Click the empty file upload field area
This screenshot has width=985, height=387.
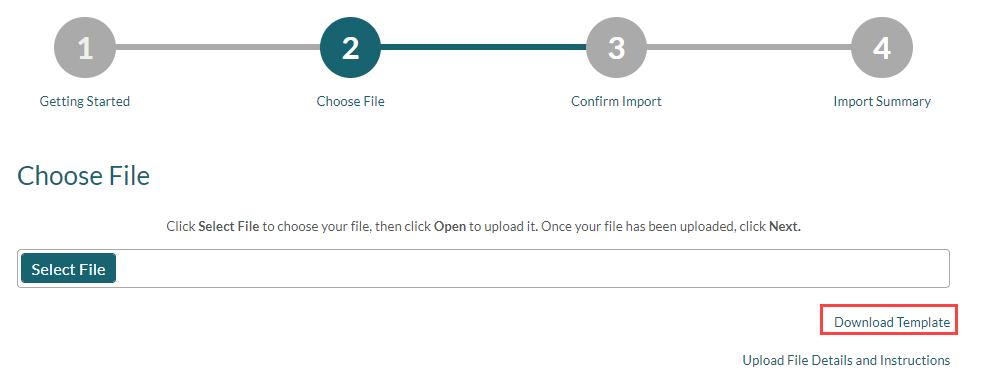(531, 269)
